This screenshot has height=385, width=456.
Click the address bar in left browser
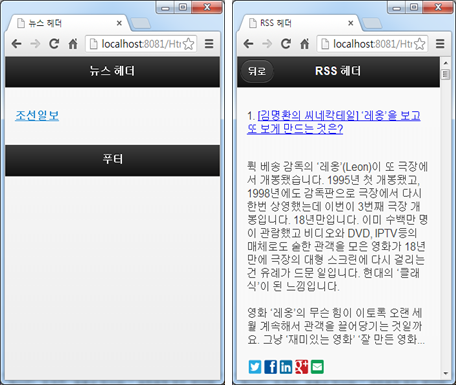(x=141, y=44)
